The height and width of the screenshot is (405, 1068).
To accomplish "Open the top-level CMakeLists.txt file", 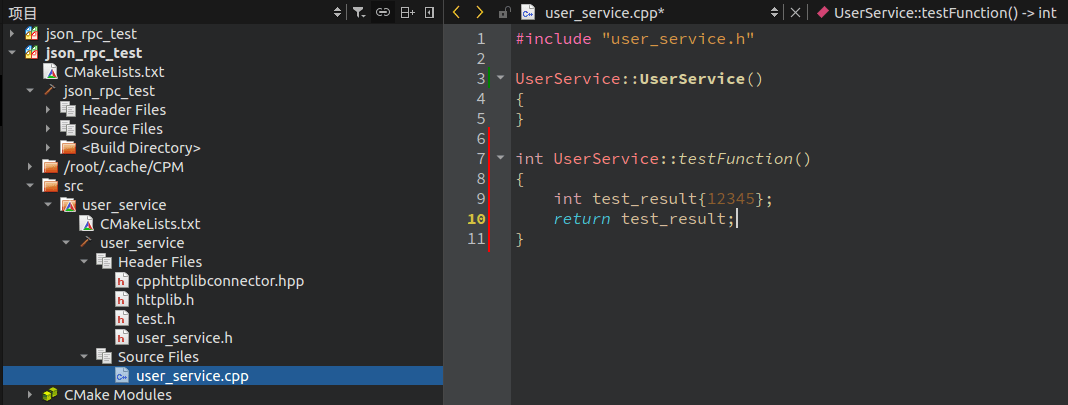I will [x=114, y=71].
